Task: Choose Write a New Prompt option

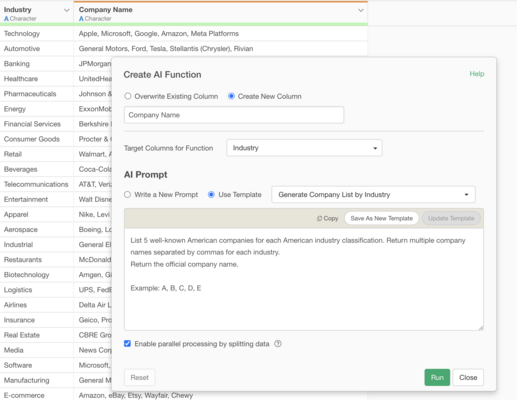Action: point(127,194)
